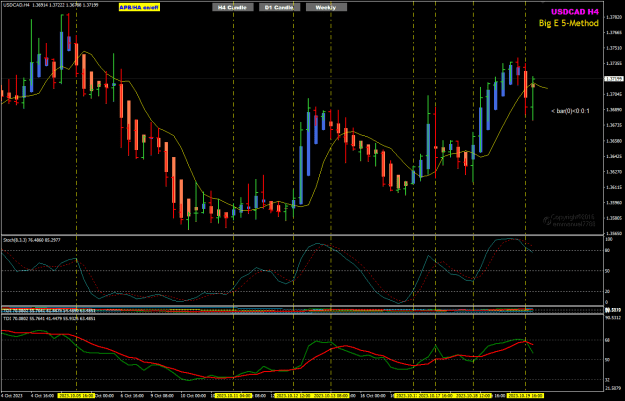
Task: Toggle the APB/HA on/off button
Action: [140, 7]
